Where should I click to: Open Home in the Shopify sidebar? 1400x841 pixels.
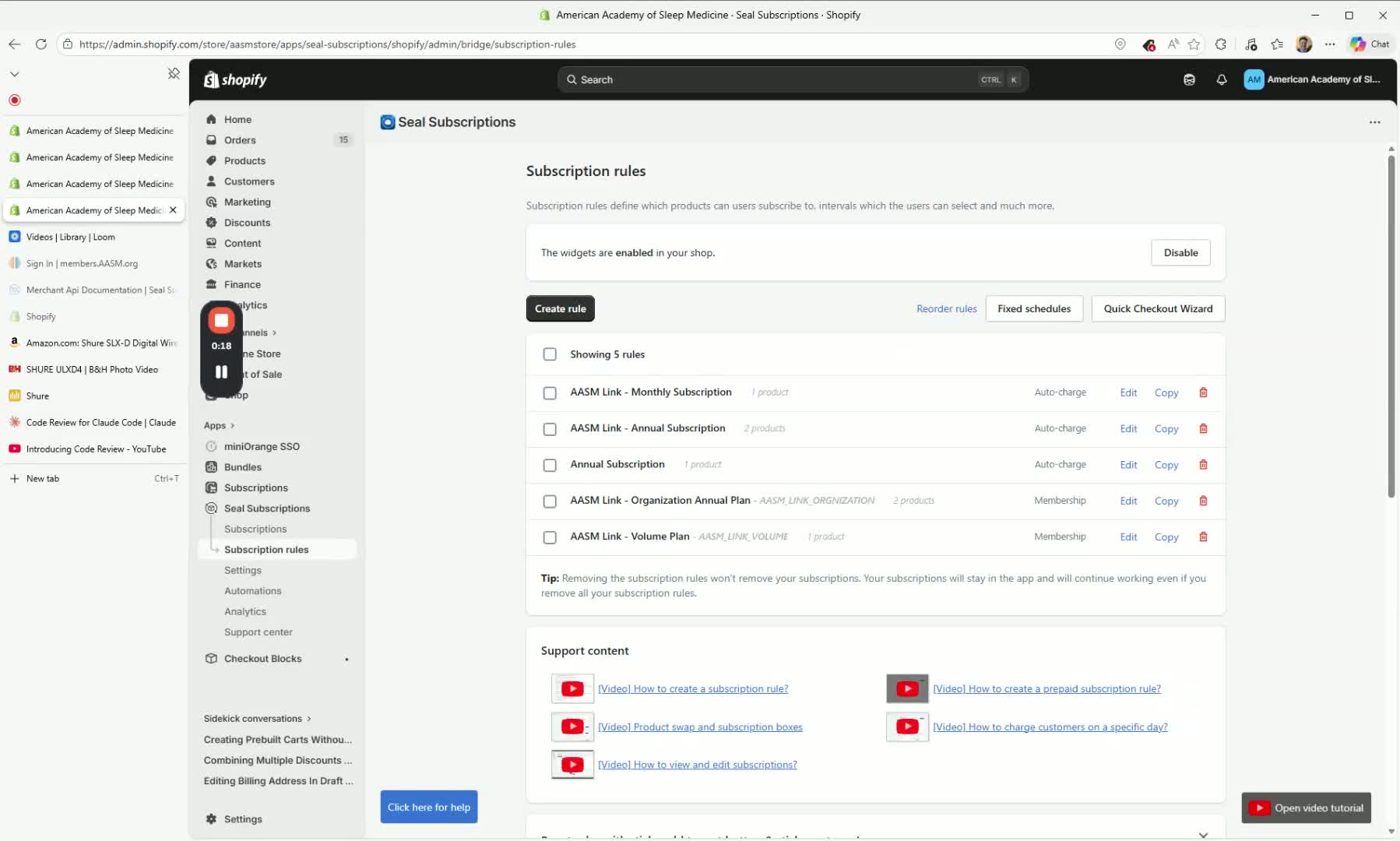click(x=237, y=119)
